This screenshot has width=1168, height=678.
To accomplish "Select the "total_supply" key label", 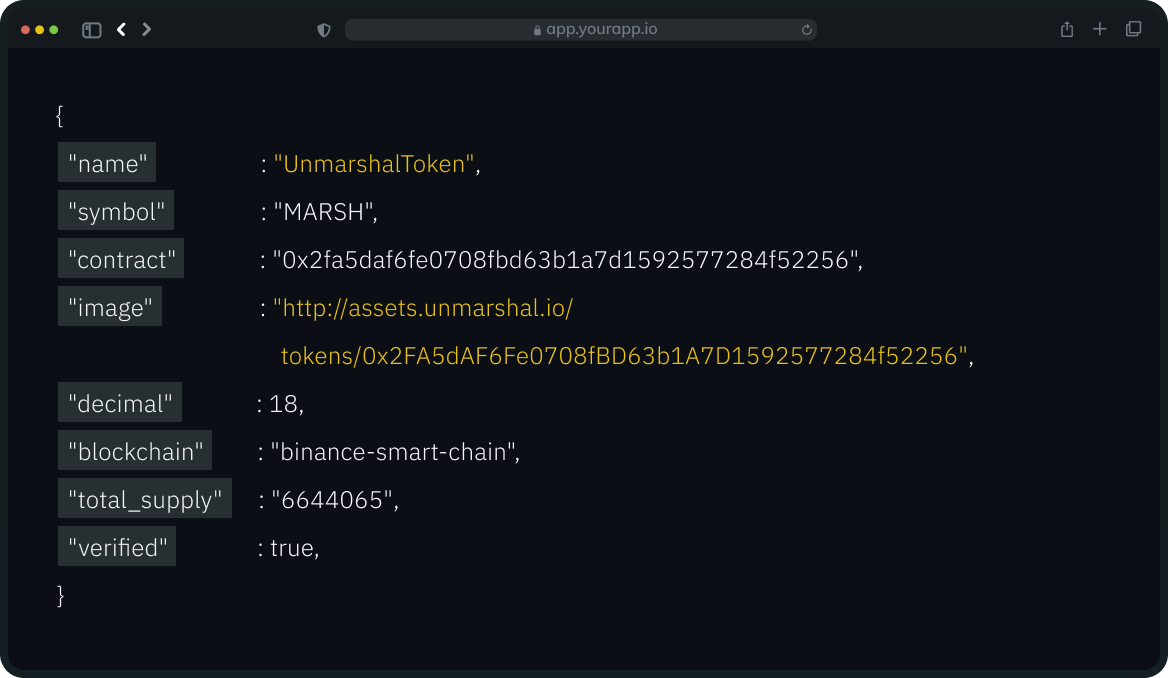I will tap(145, 499).
